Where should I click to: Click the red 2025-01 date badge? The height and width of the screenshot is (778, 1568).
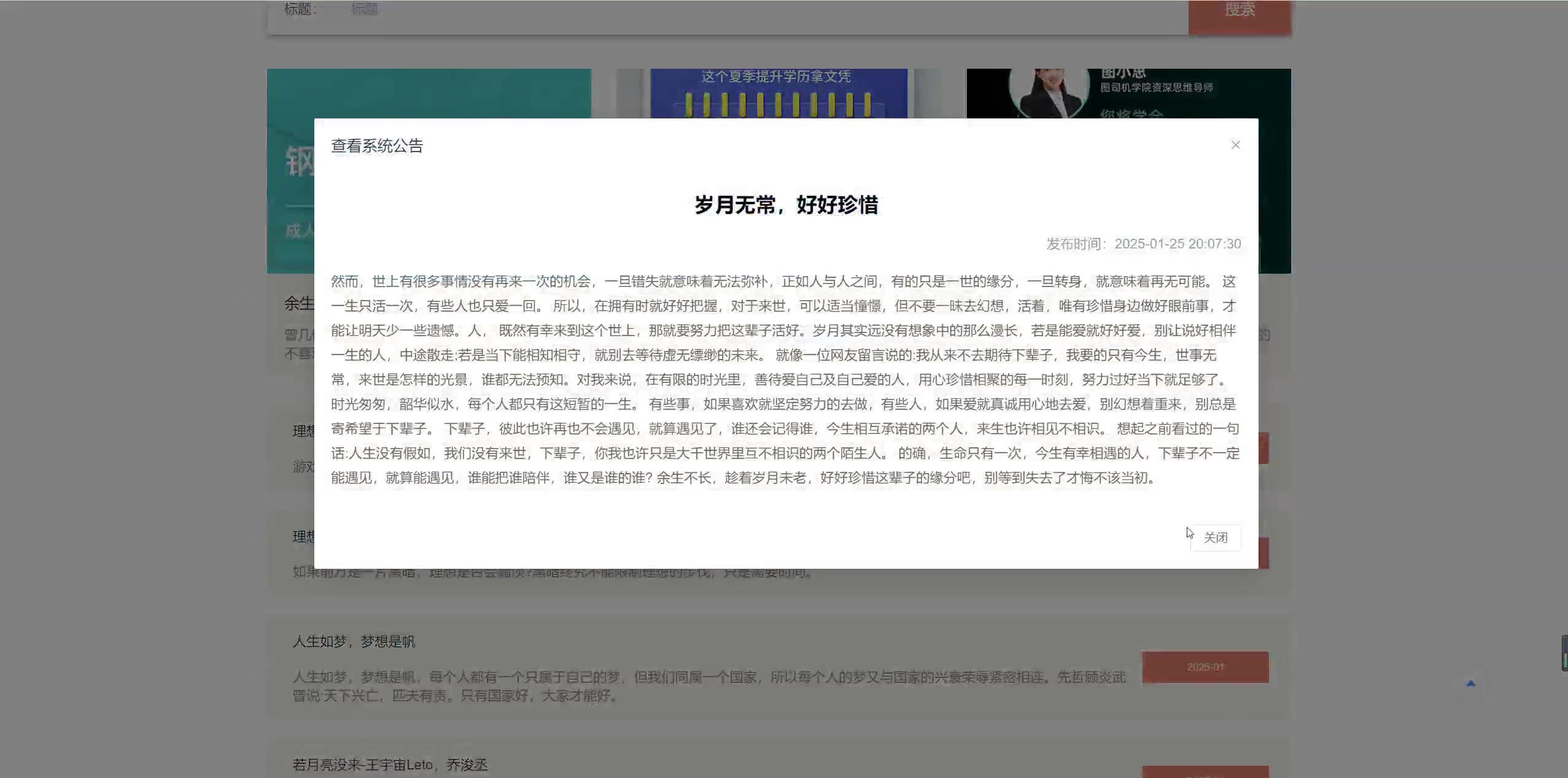tap(1205, 667)
